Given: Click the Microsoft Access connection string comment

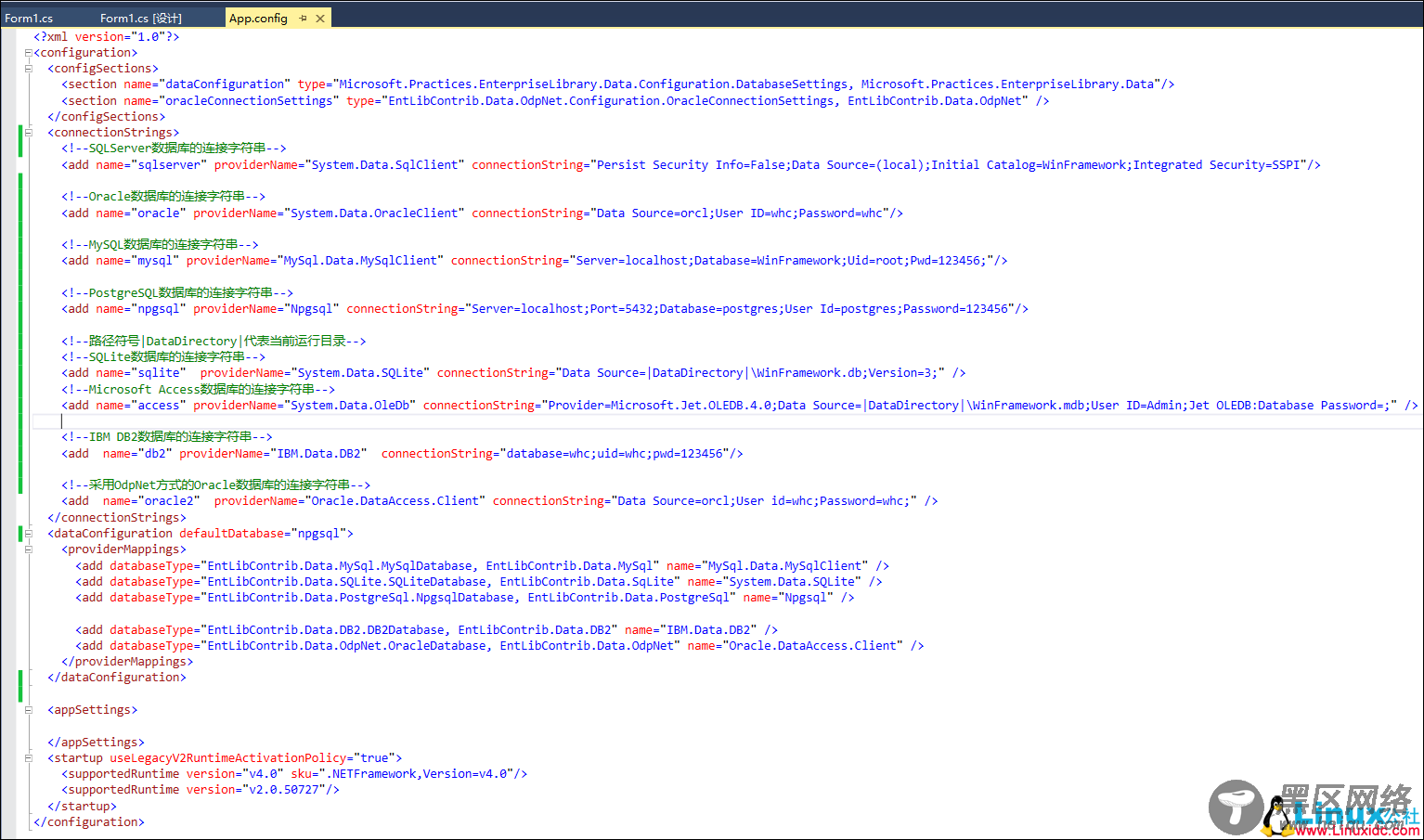Looking at the screenshot, I should click(x=198, y=390).
